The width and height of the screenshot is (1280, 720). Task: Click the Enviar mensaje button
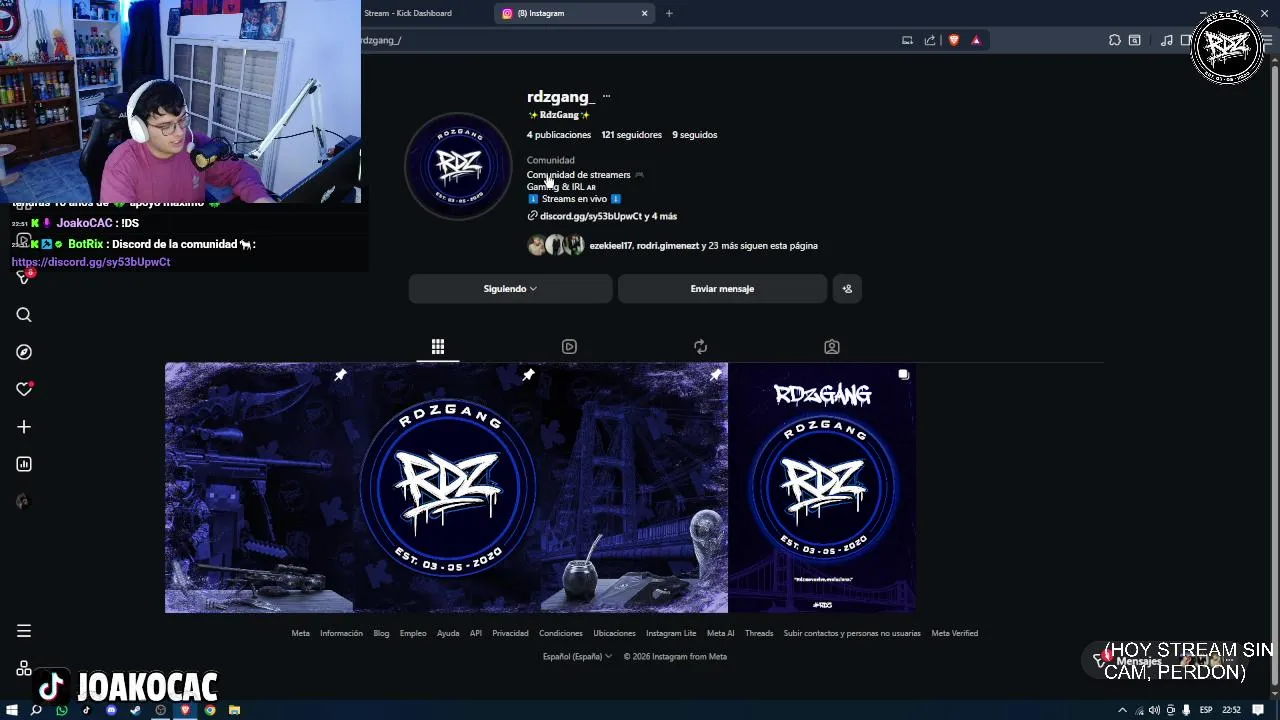coord(722,289)
